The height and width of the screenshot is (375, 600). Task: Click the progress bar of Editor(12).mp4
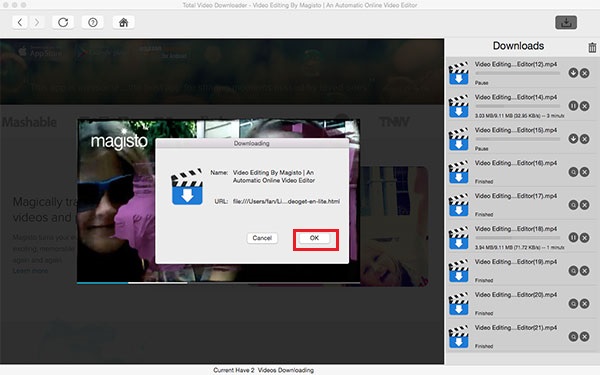click(x=517, y=73)
